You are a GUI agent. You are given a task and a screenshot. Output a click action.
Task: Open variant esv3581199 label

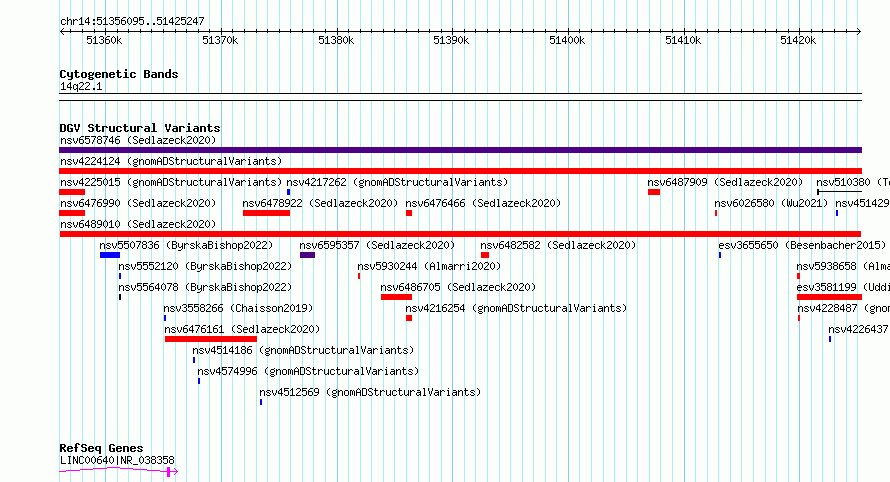pos(843,287)
